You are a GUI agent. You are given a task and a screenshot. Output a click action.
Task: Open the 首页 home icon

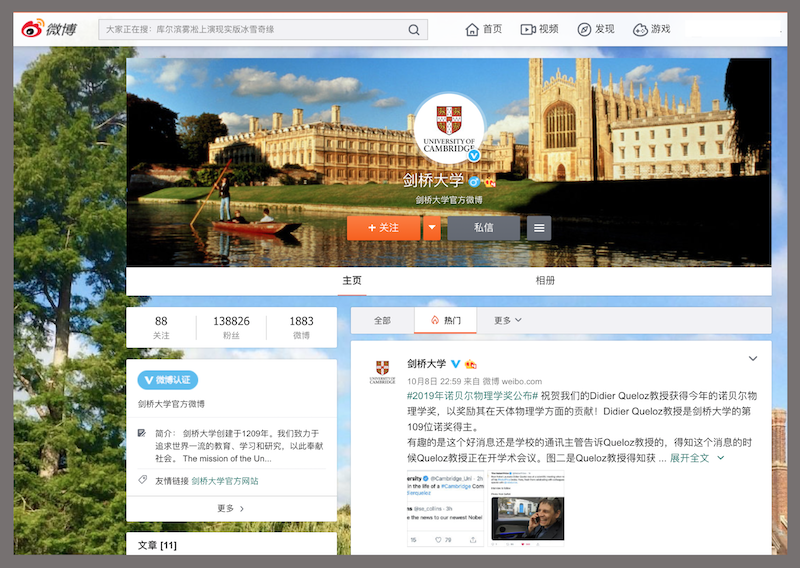tap(473, 29)
